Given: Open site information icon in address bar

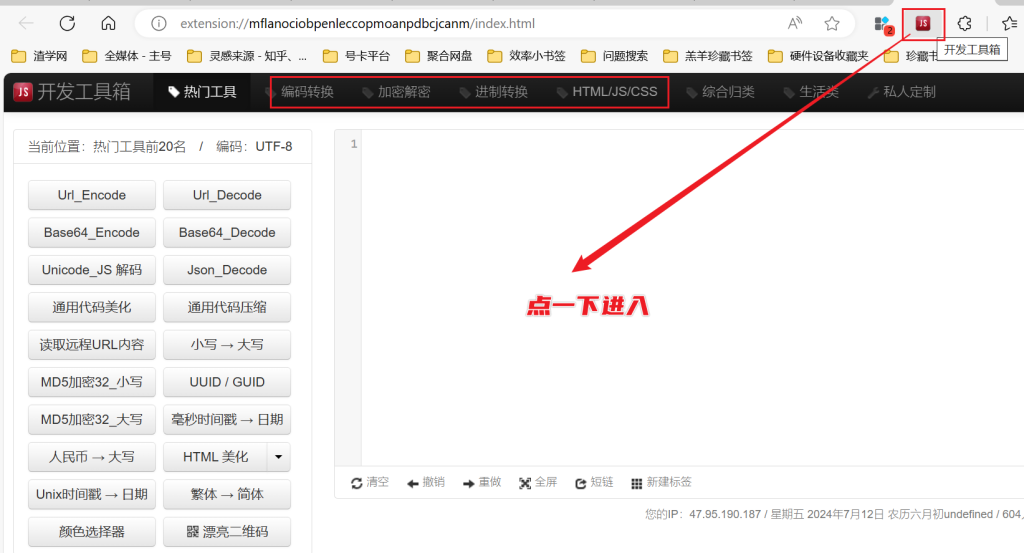Looking at the screenshot, I should pos(159,24).
